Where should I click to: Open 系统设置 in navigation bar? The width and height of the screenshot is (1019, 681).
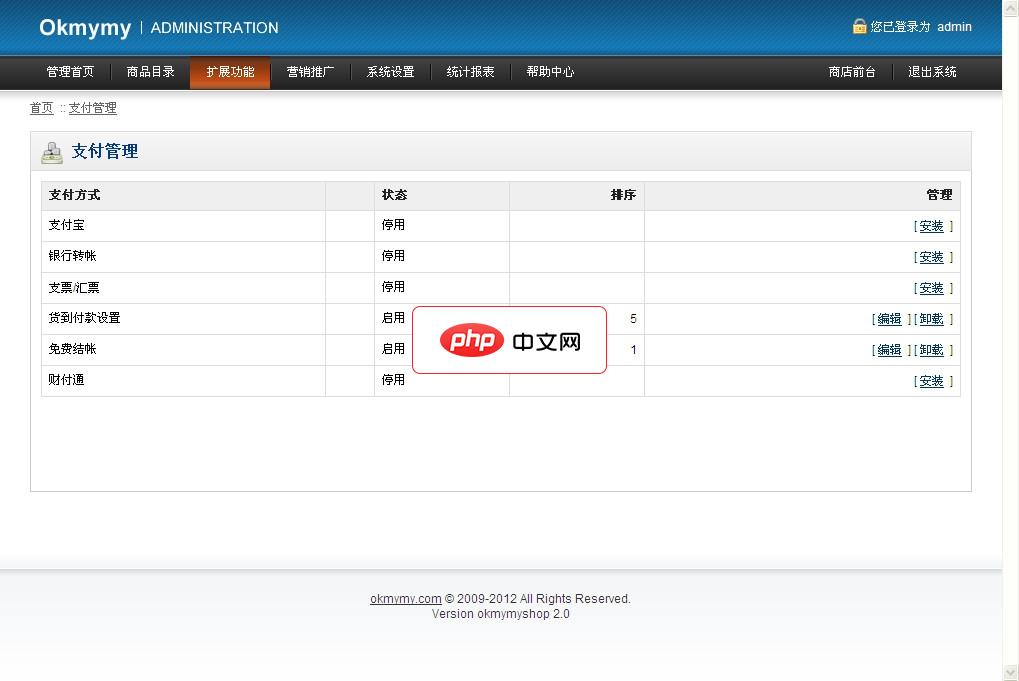coord(390,72)
